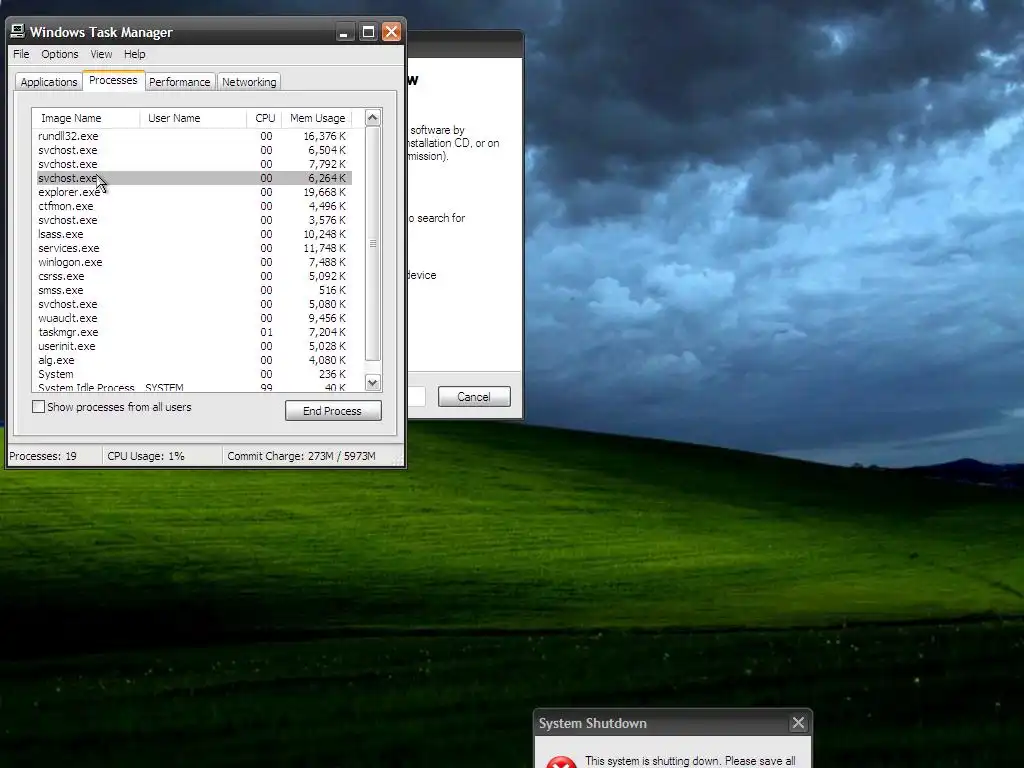Select the winlogon.exe process
Screen dimensions: 1024x768
[194, 262]
